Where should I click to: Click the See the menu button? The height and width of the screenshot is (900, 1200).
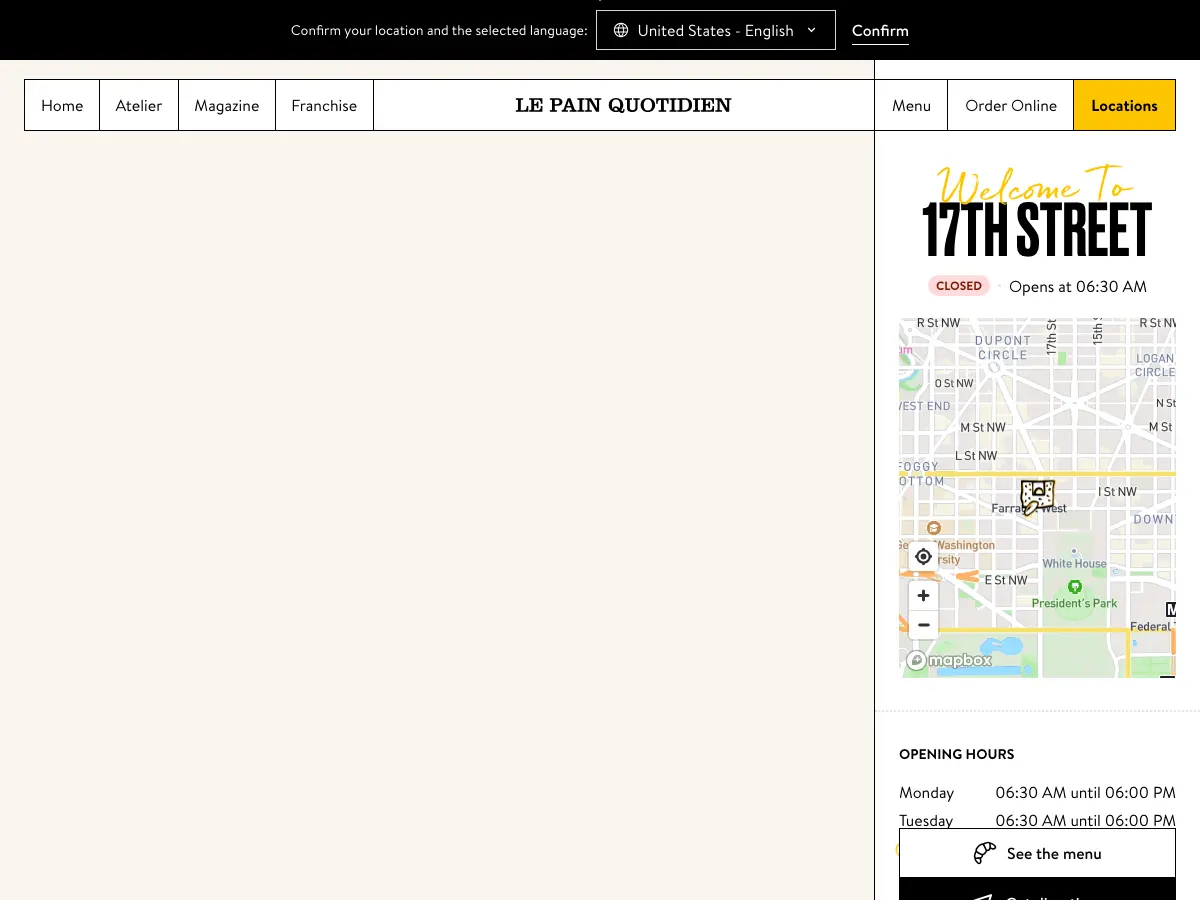(1037, 853)
